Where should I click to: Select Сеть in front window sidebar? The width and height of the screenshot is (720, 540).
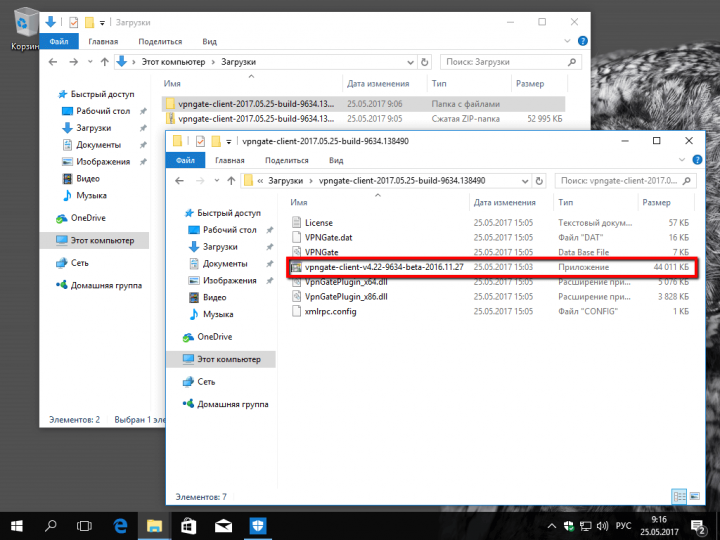coord(206,382)
